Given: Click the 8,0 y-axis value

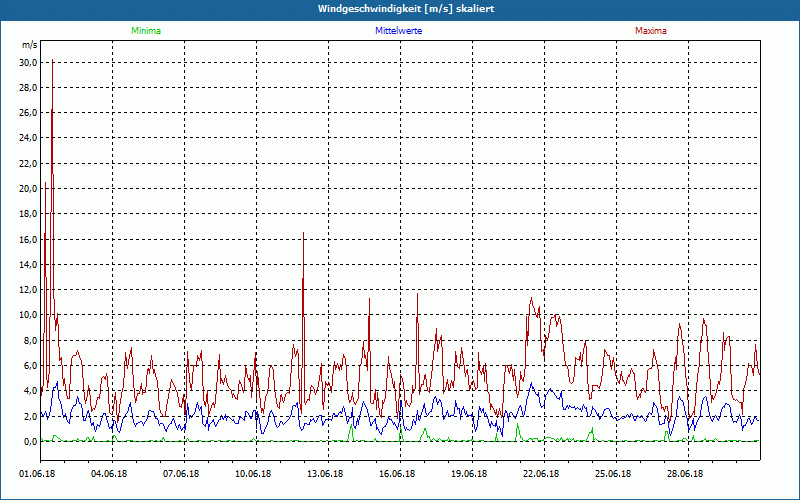Looking at the screenshot, I should (31, 340).
